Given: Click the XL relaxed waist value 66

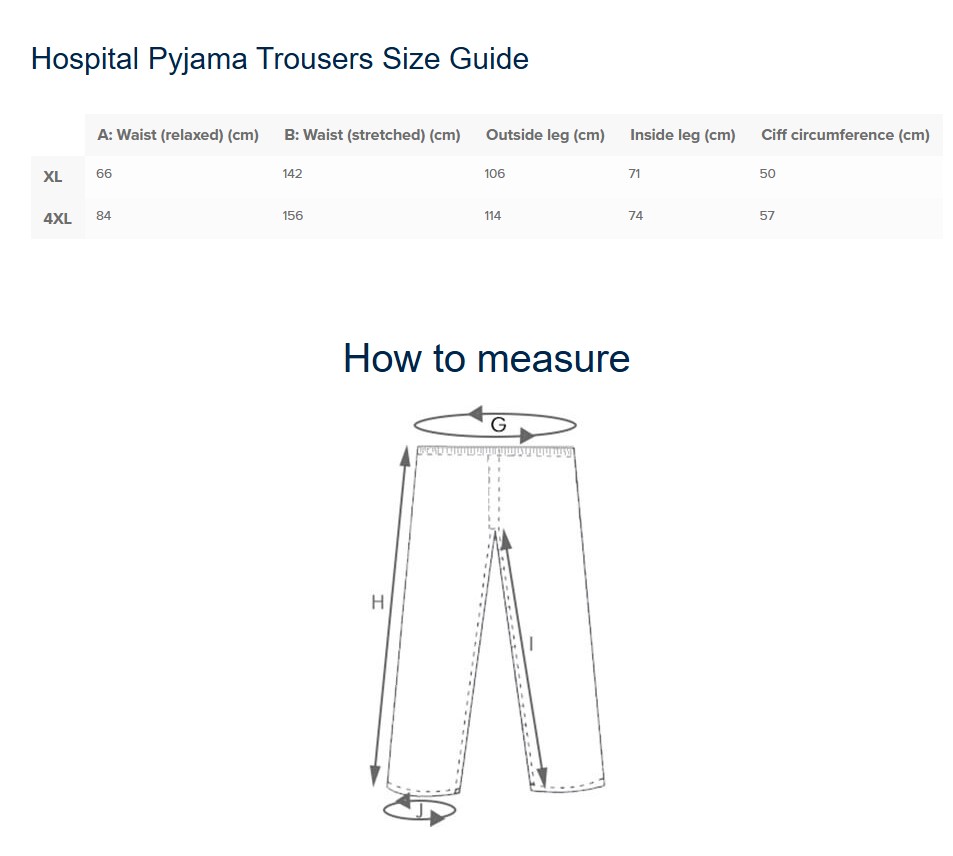Looking at the screenshot, I should tap(104, 174).
